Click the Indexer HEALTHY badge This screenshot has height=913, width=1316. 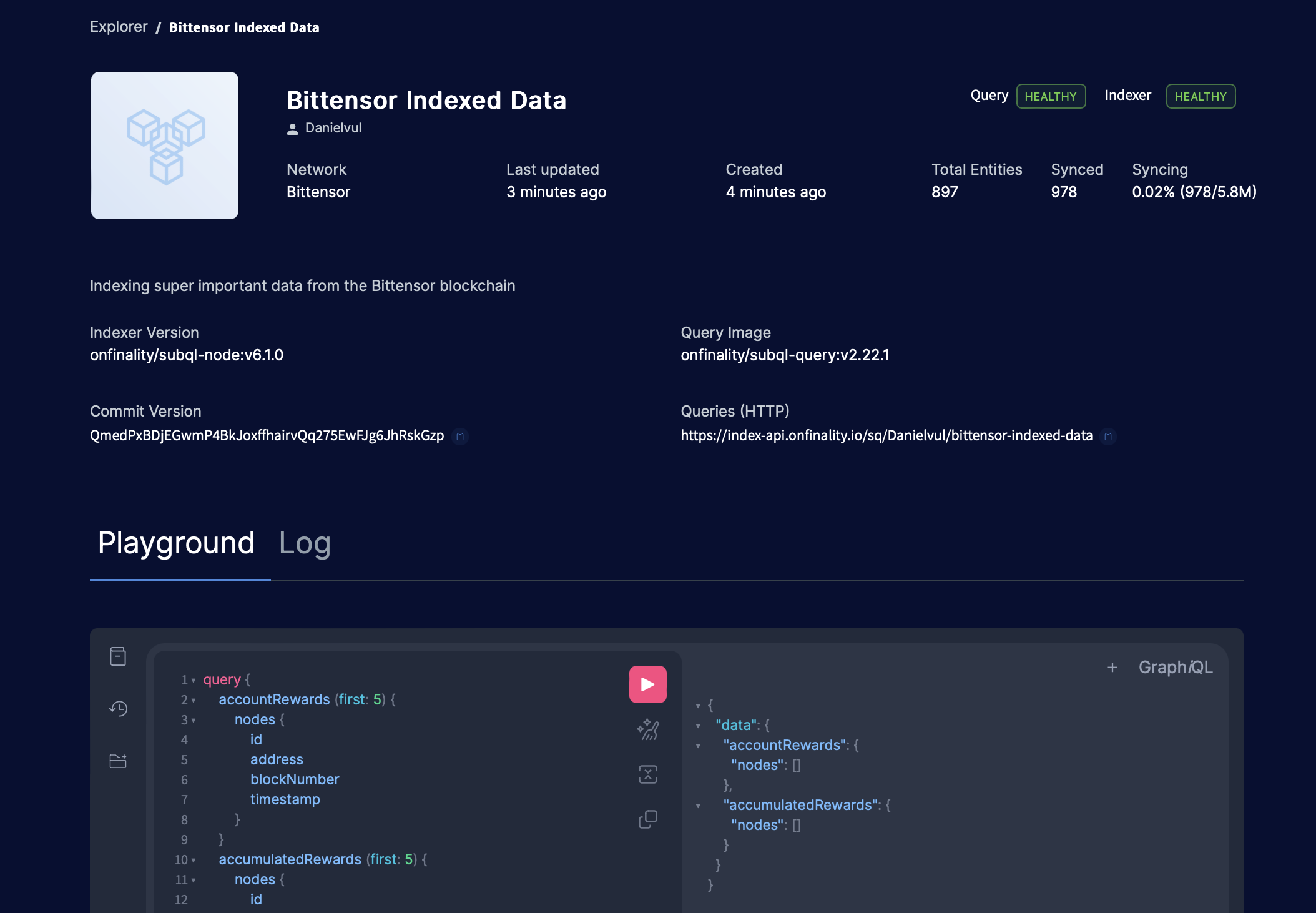(1201, 96)
